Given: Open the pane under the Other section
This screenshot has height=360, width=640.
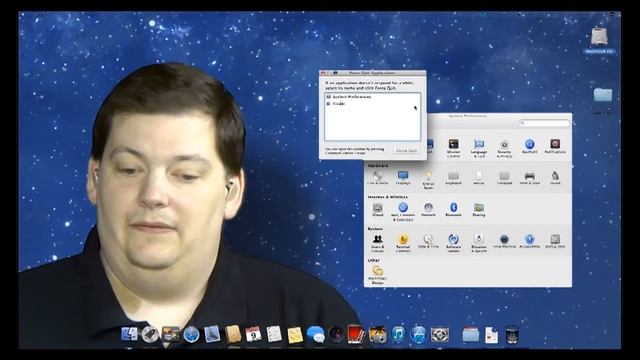Looking at the screenshot, I should pos(378,275).
